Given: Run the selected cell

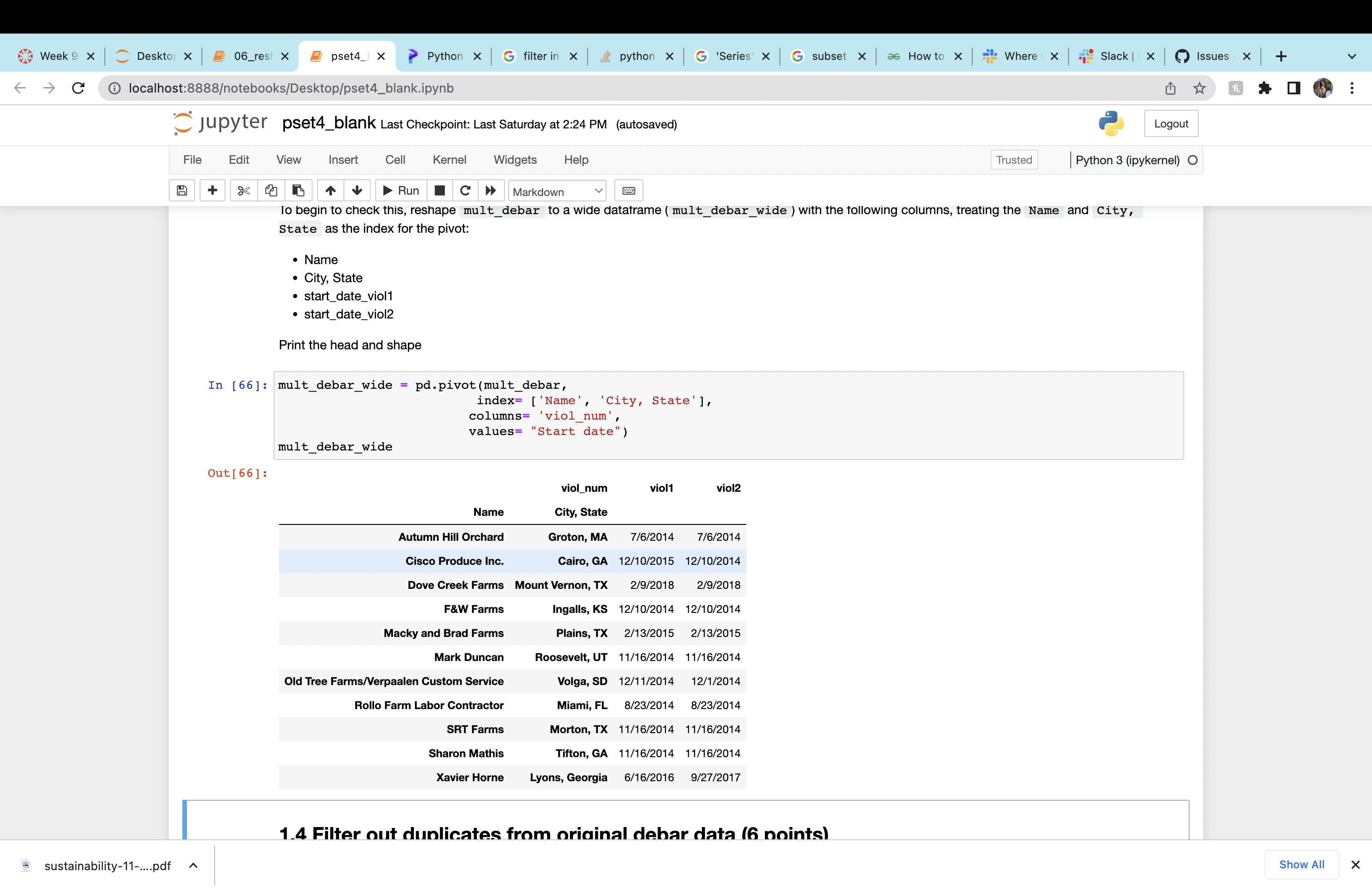Looking at the screenshot, I should click(400, 190).
